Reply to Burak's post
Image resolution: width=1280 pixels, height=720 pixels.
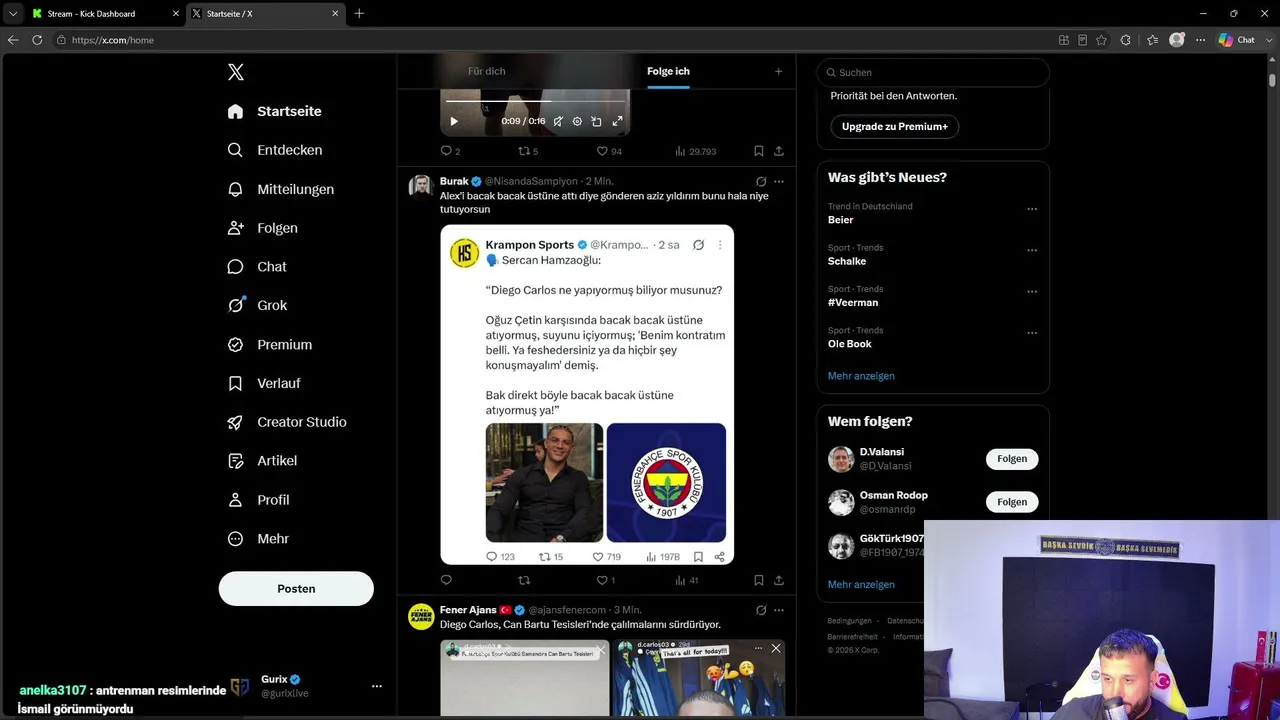(x=446, y=580)
